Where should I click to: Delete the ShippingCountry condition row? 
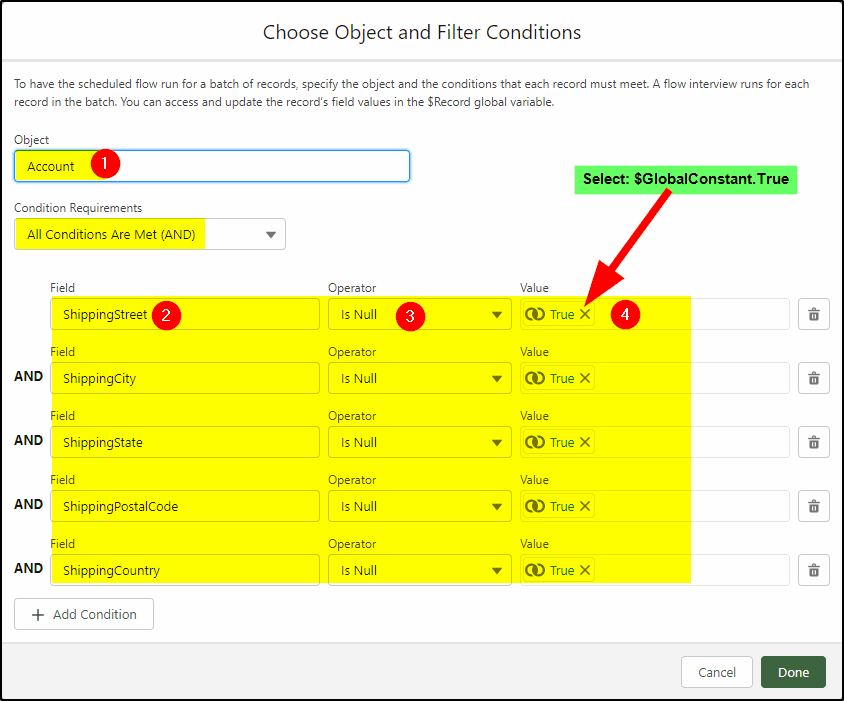(813, 570)
